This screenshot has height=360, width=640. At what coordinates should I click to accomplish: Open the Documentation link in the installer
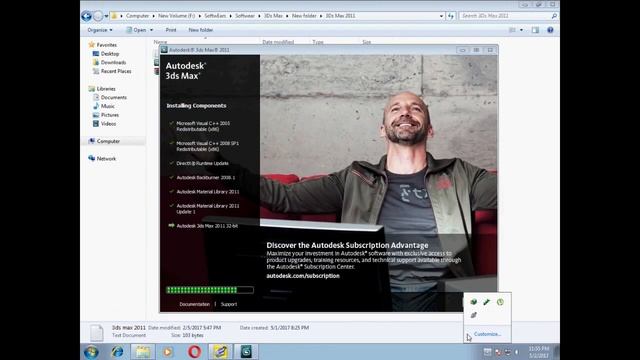pyautogui.click(x=194, y=304)
